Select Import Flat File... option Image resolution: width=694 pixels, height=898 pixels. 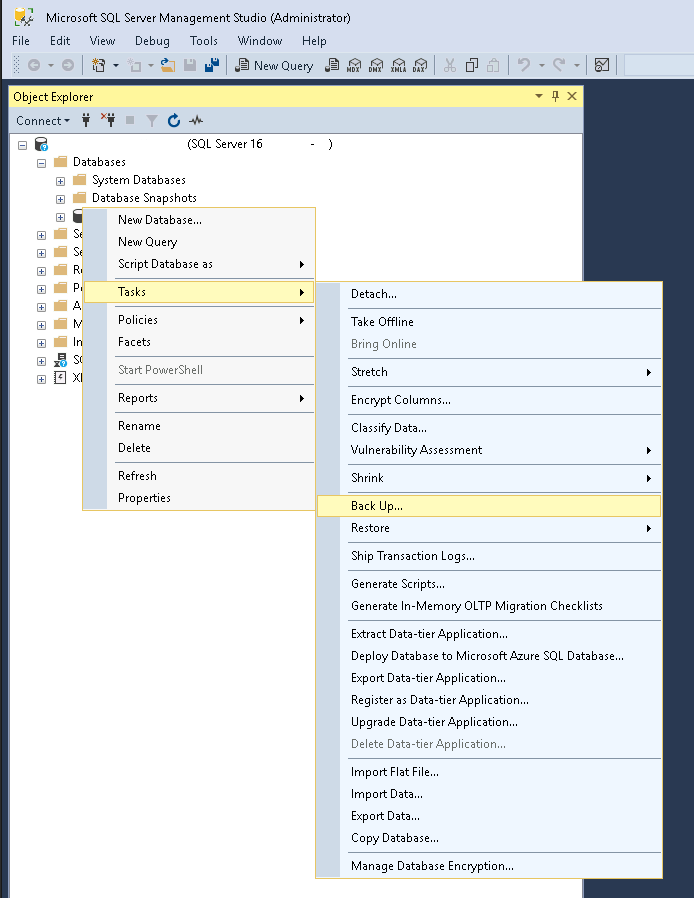pos(489,772)
